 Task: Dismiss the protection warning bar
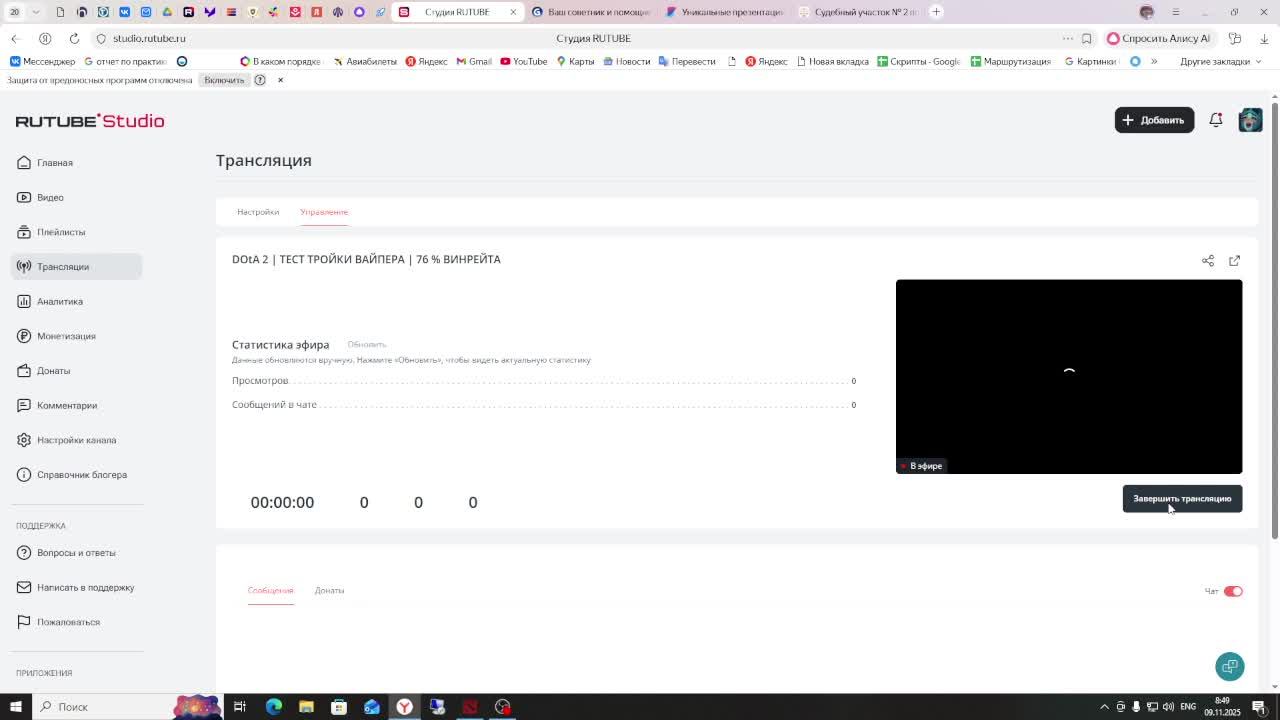280,80
